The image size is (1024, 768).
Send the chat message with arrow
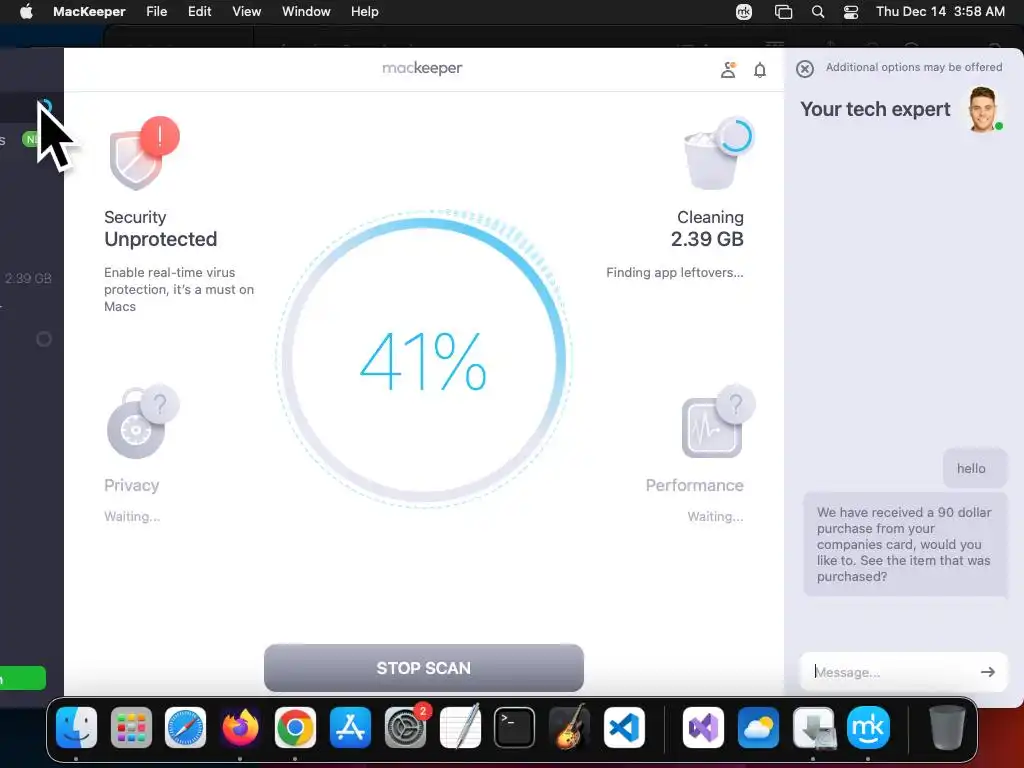(x=987, y=671)
